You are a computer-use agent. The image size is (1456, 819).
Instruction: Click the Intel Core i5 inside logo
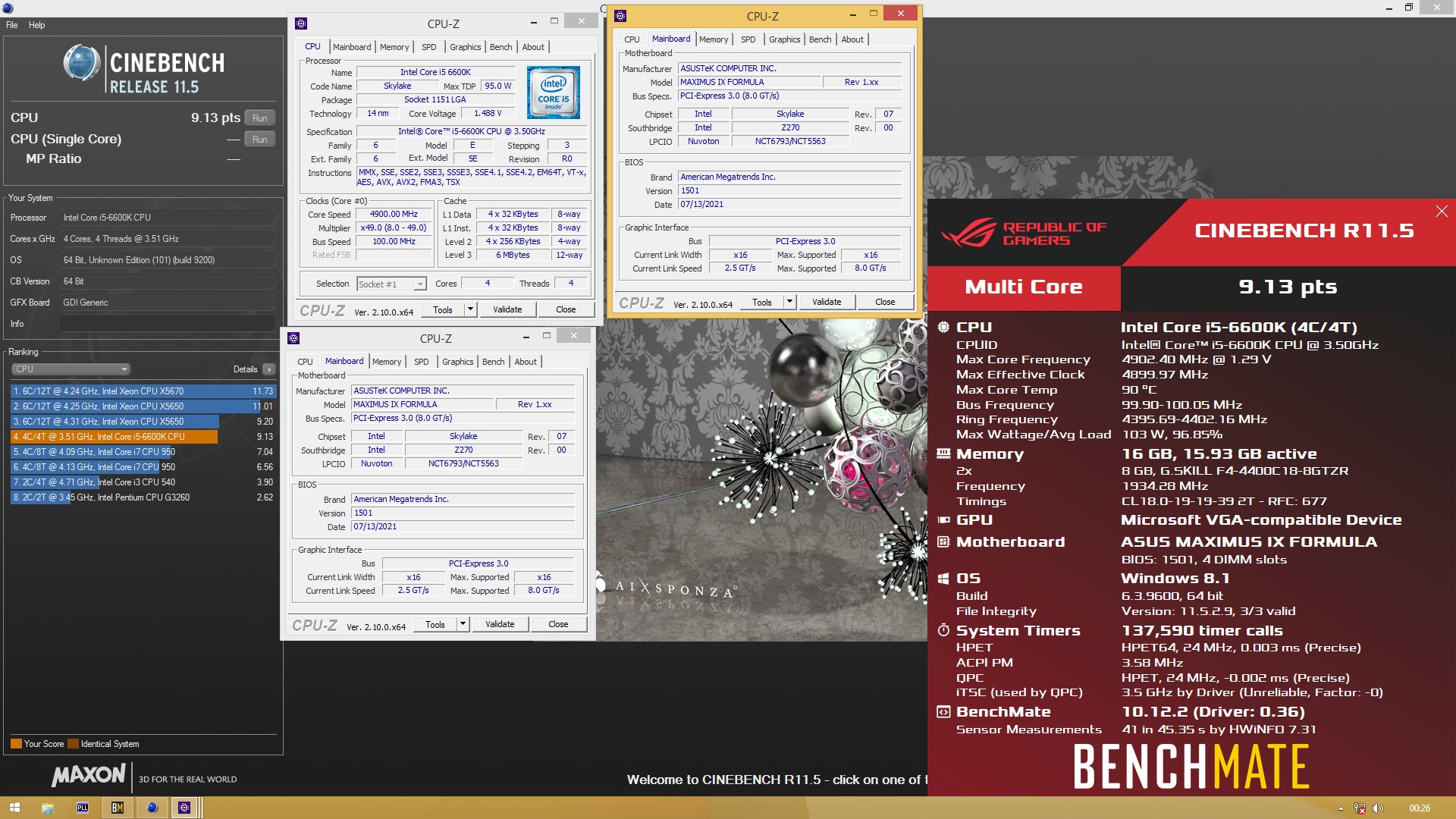pyautogui.click(x=554, y=93)
